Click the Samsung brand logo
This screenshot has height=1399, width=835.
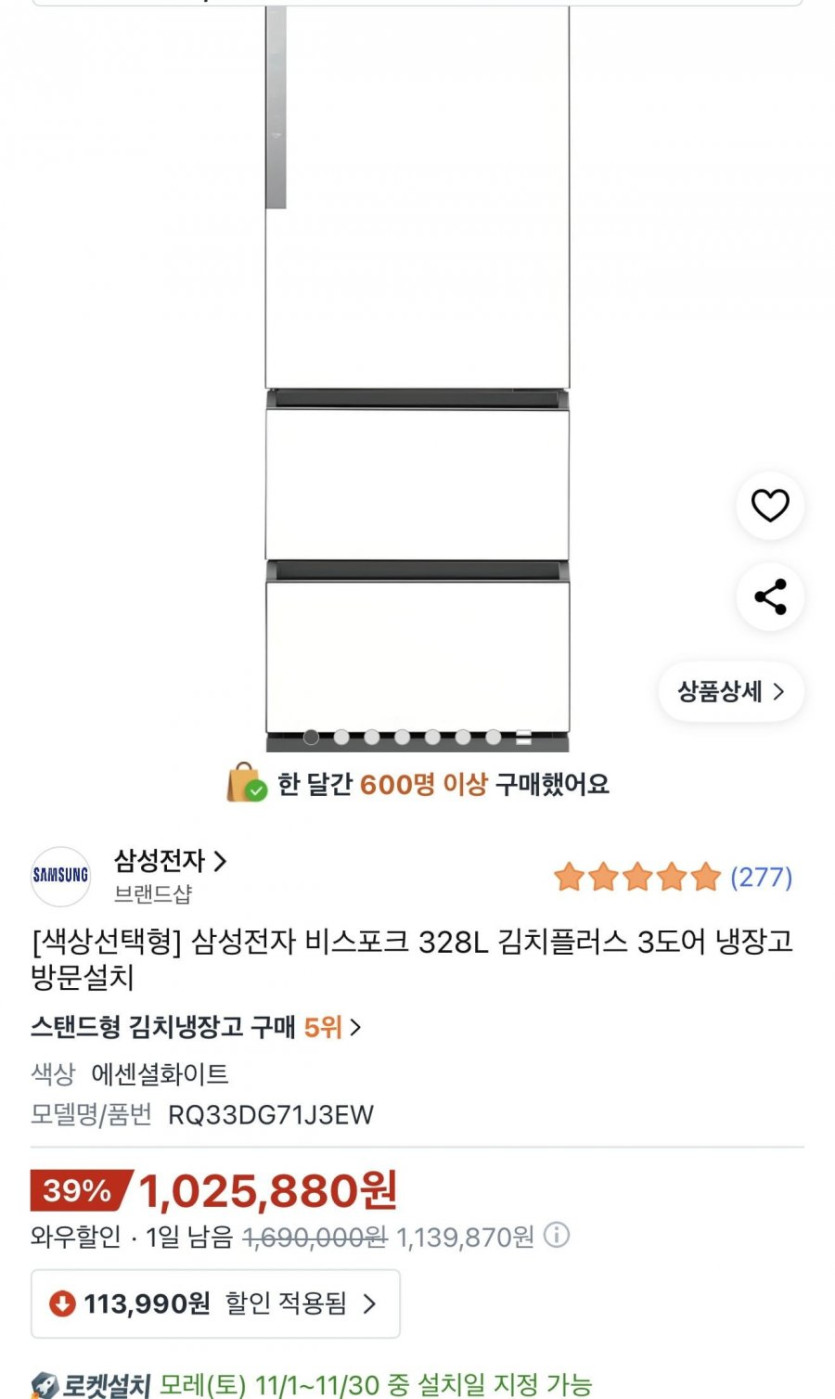[x=60, y=875]
